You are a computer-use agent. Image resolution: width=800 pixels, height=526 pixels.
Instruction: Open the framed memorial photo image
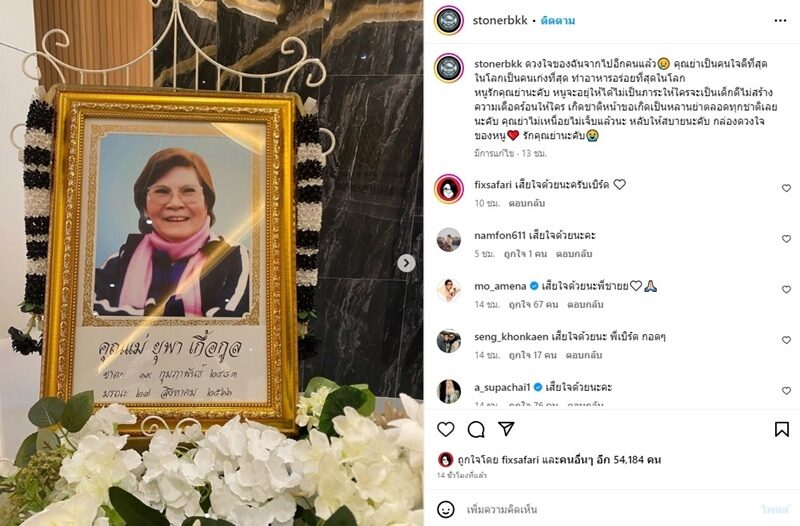tap(172, 261)
